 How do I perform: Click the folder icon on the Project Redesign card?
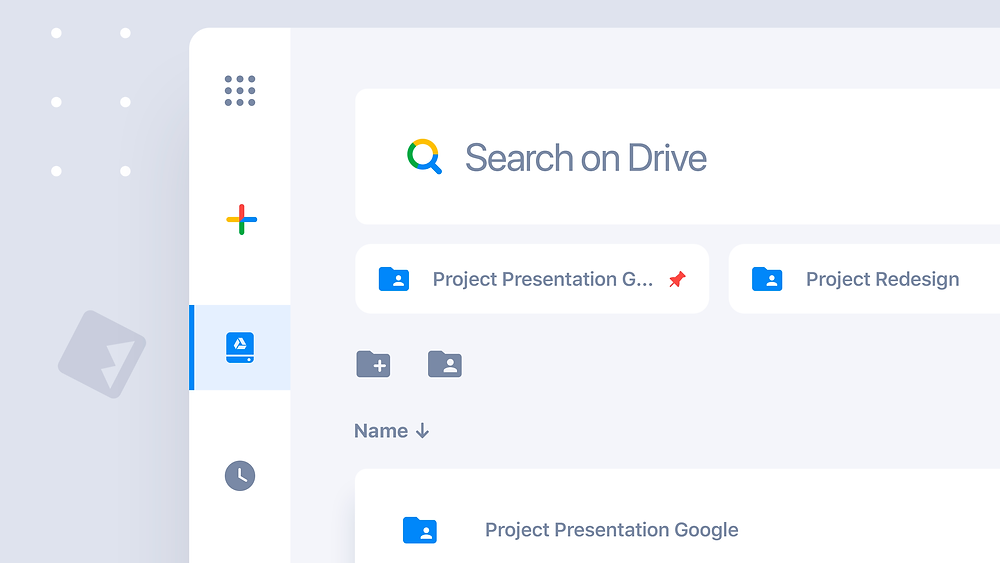(767, 279)
